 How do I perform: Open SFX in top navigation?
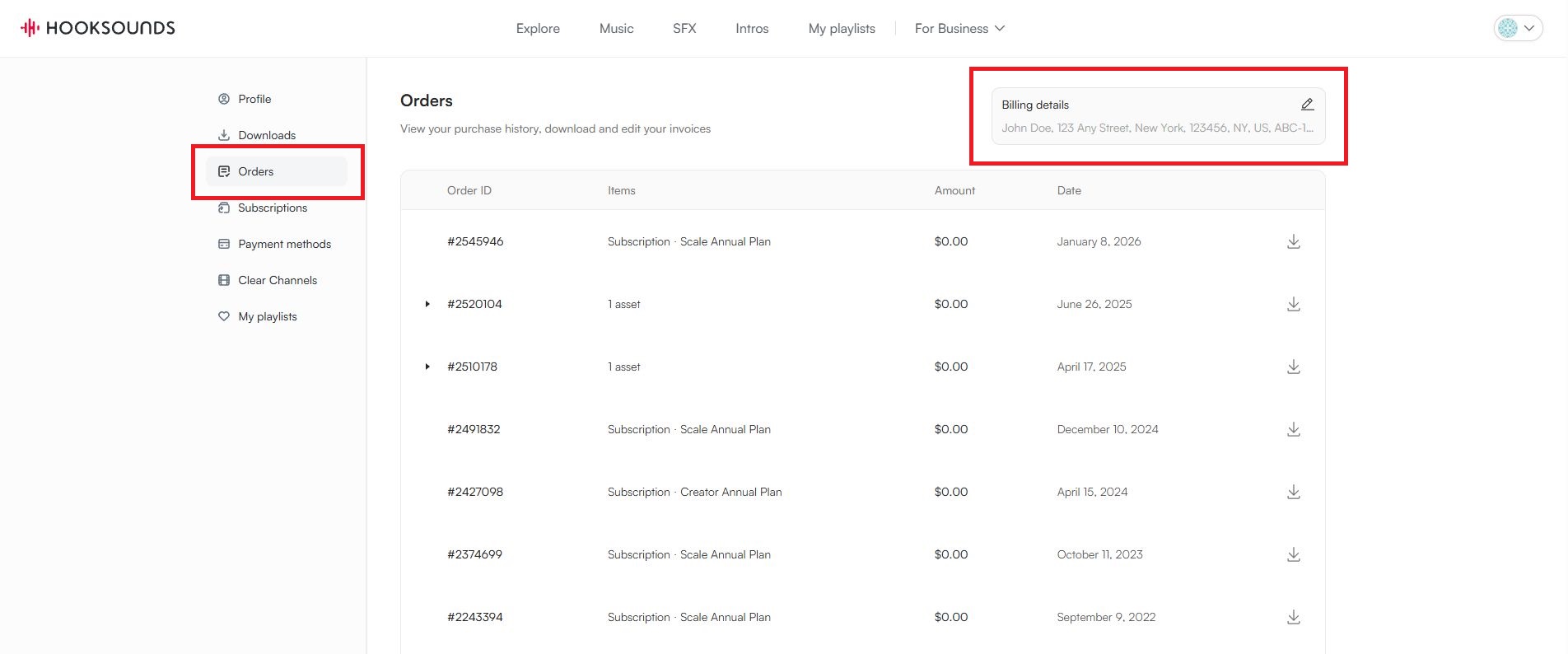684,28
